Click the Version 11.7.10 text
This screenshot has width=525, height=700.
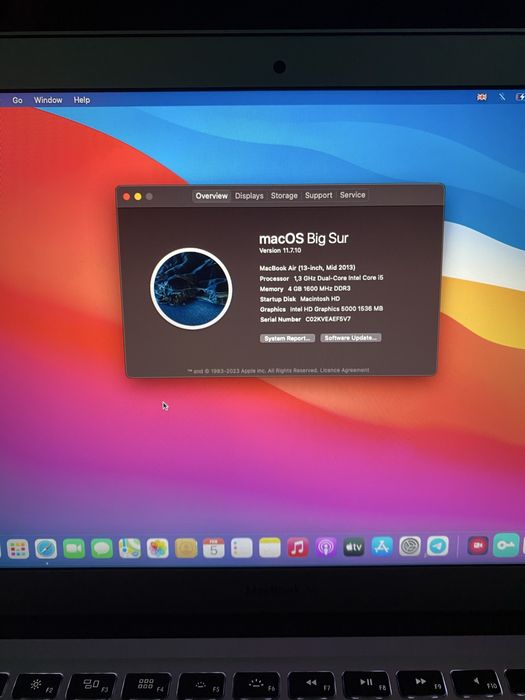point(280,250)
